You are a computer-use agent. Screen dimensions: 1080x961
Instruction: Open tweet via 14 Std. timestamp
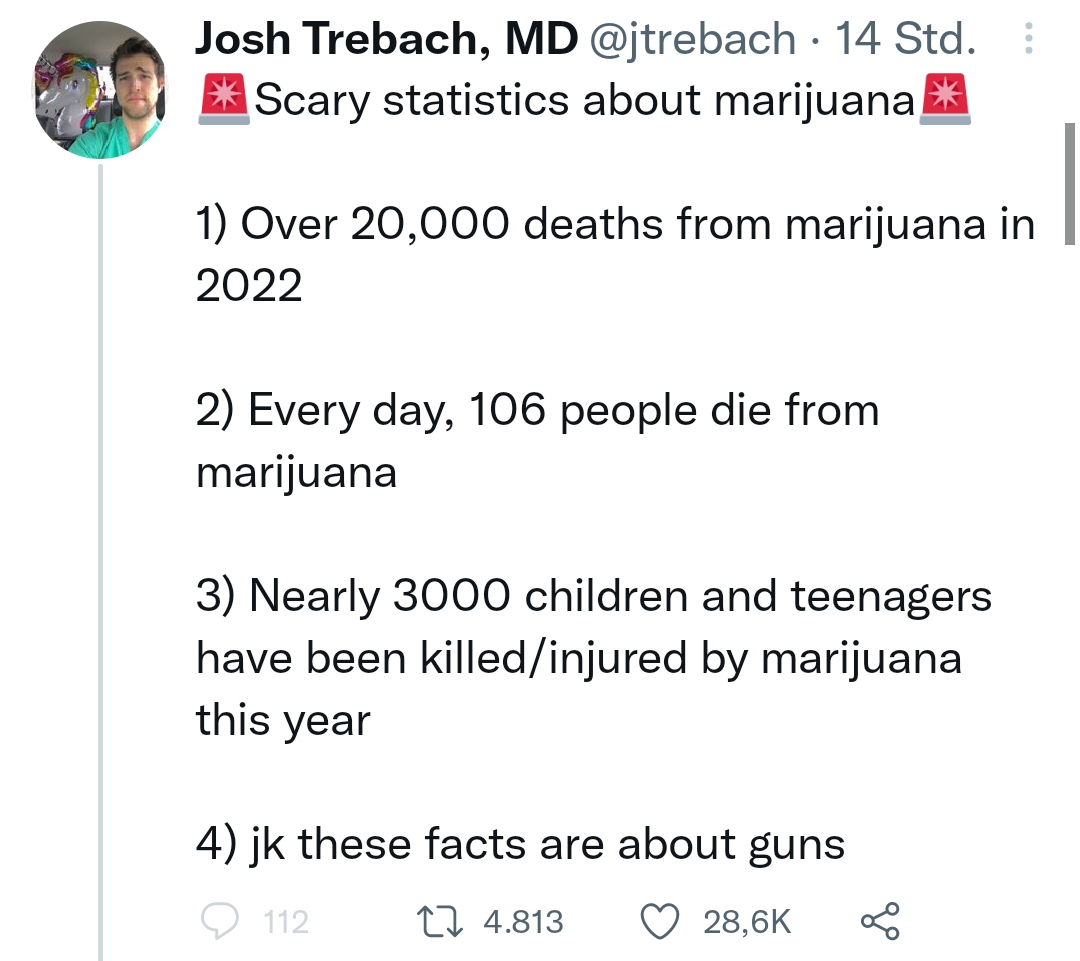pos(906,39)
